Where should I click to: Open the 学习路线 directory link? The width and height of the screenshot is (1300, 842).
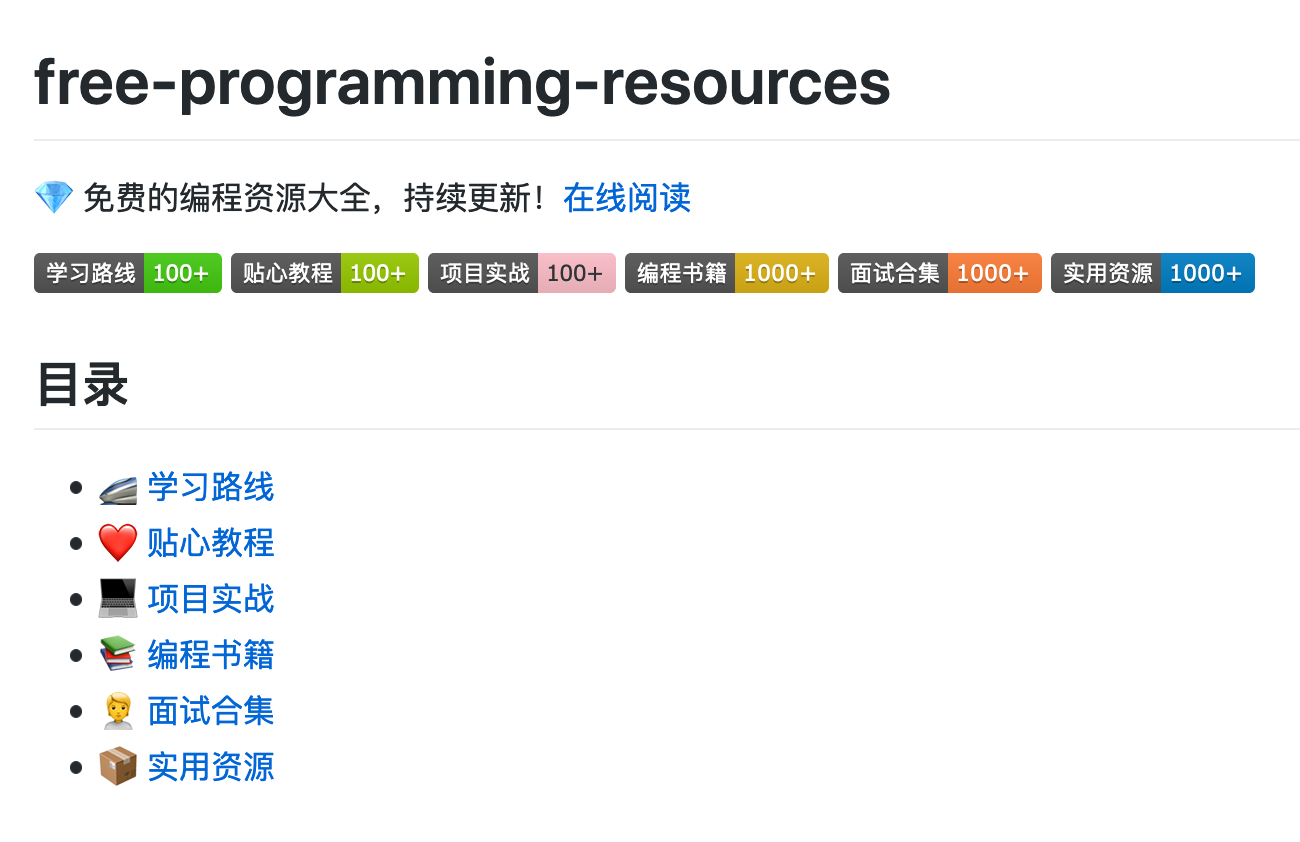pyautogui.click(x=211, y=488)
